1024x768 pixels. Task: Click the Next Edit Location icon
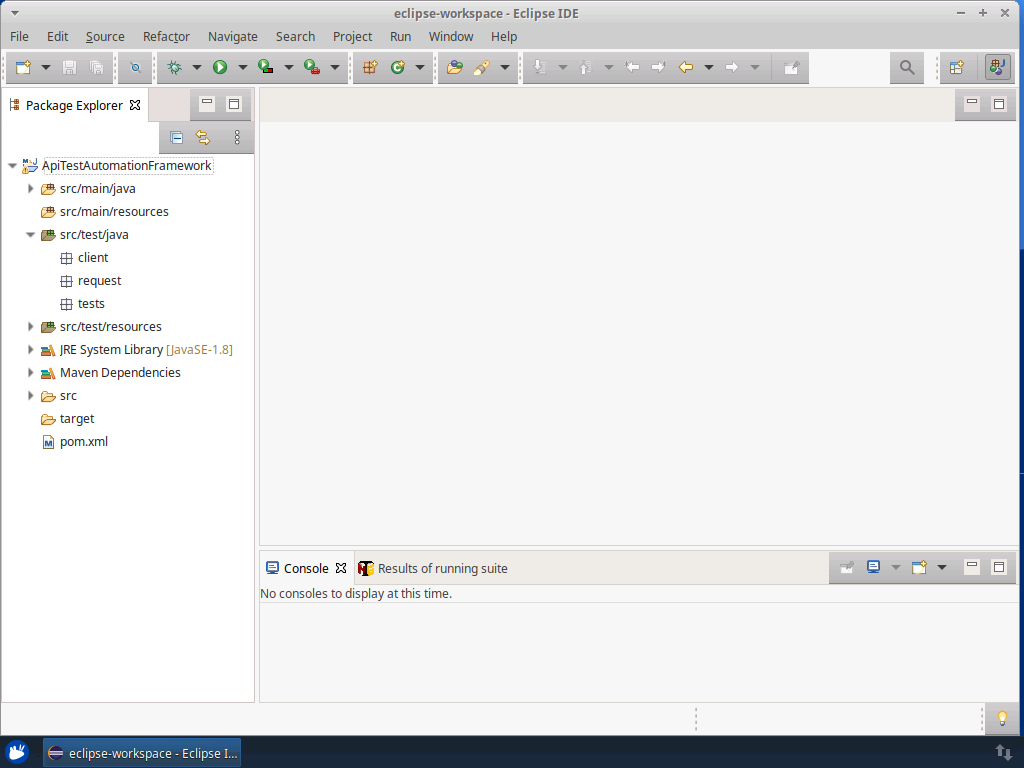coord(658,67)
